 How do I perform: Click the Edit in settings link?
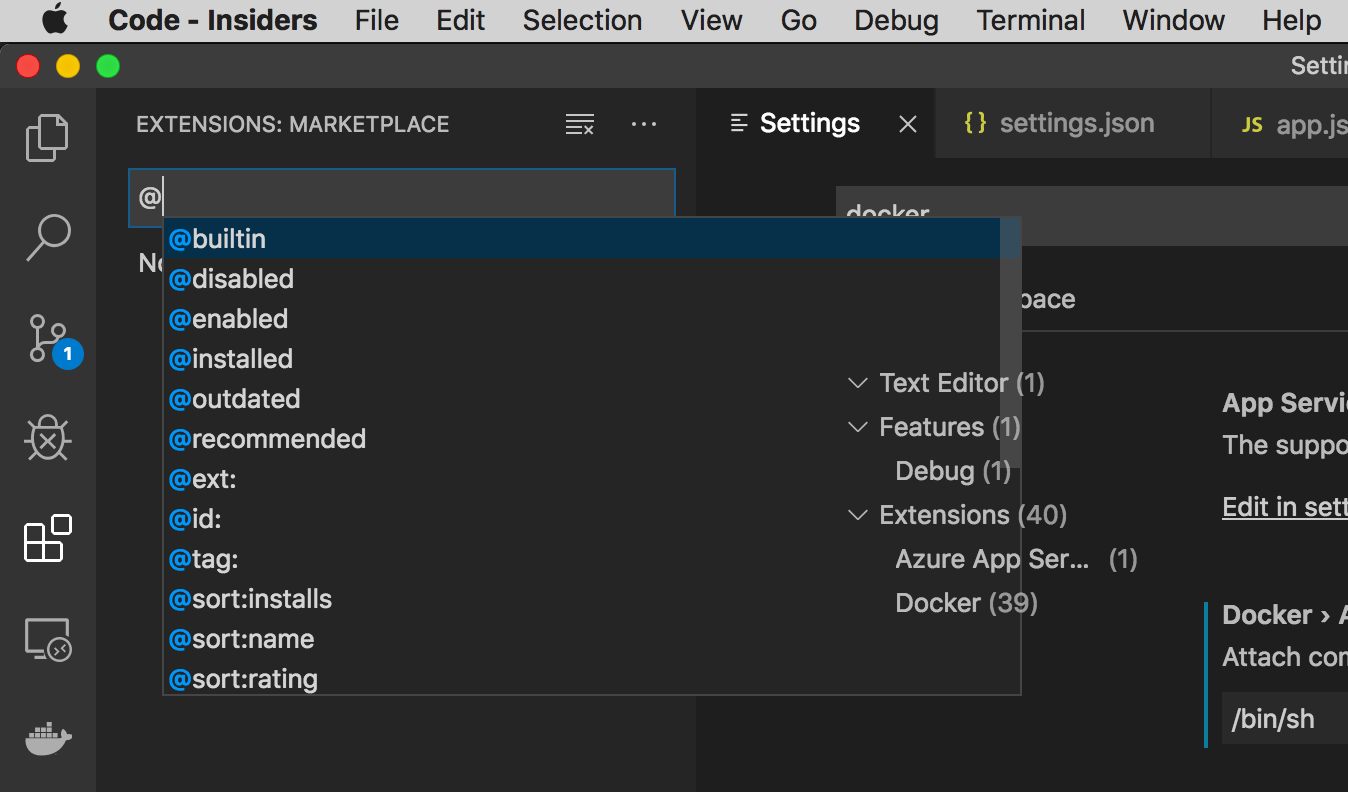(x=1285, y=507)
